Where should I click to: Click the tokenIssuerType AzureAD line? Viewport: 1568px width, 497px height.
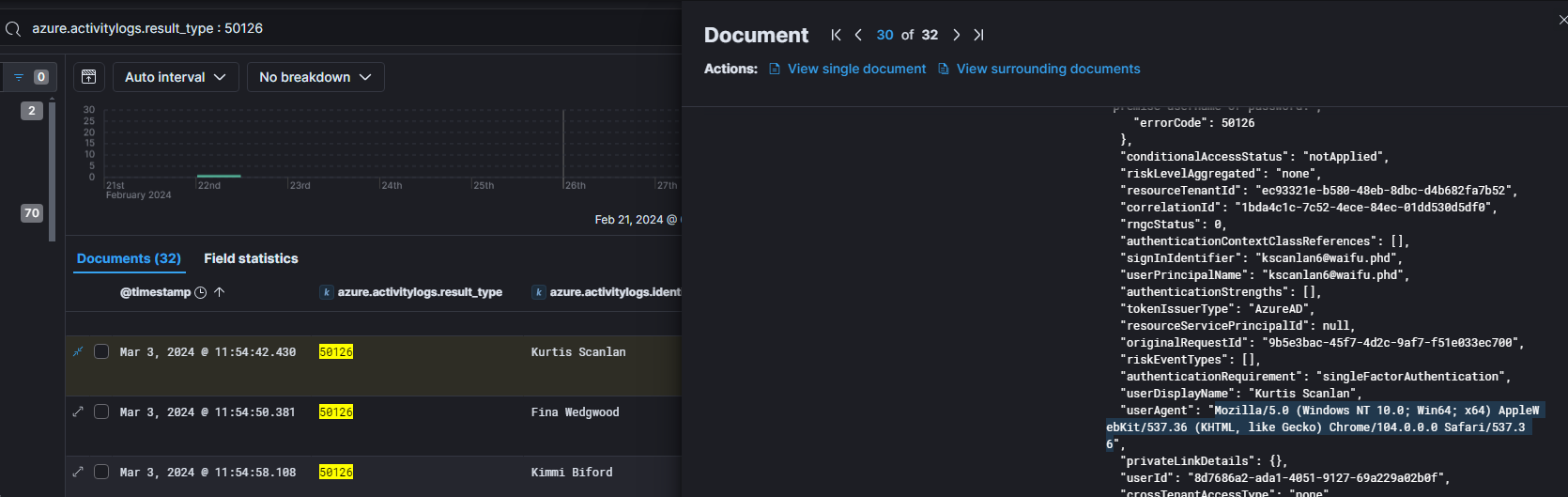pos(1217,309)
